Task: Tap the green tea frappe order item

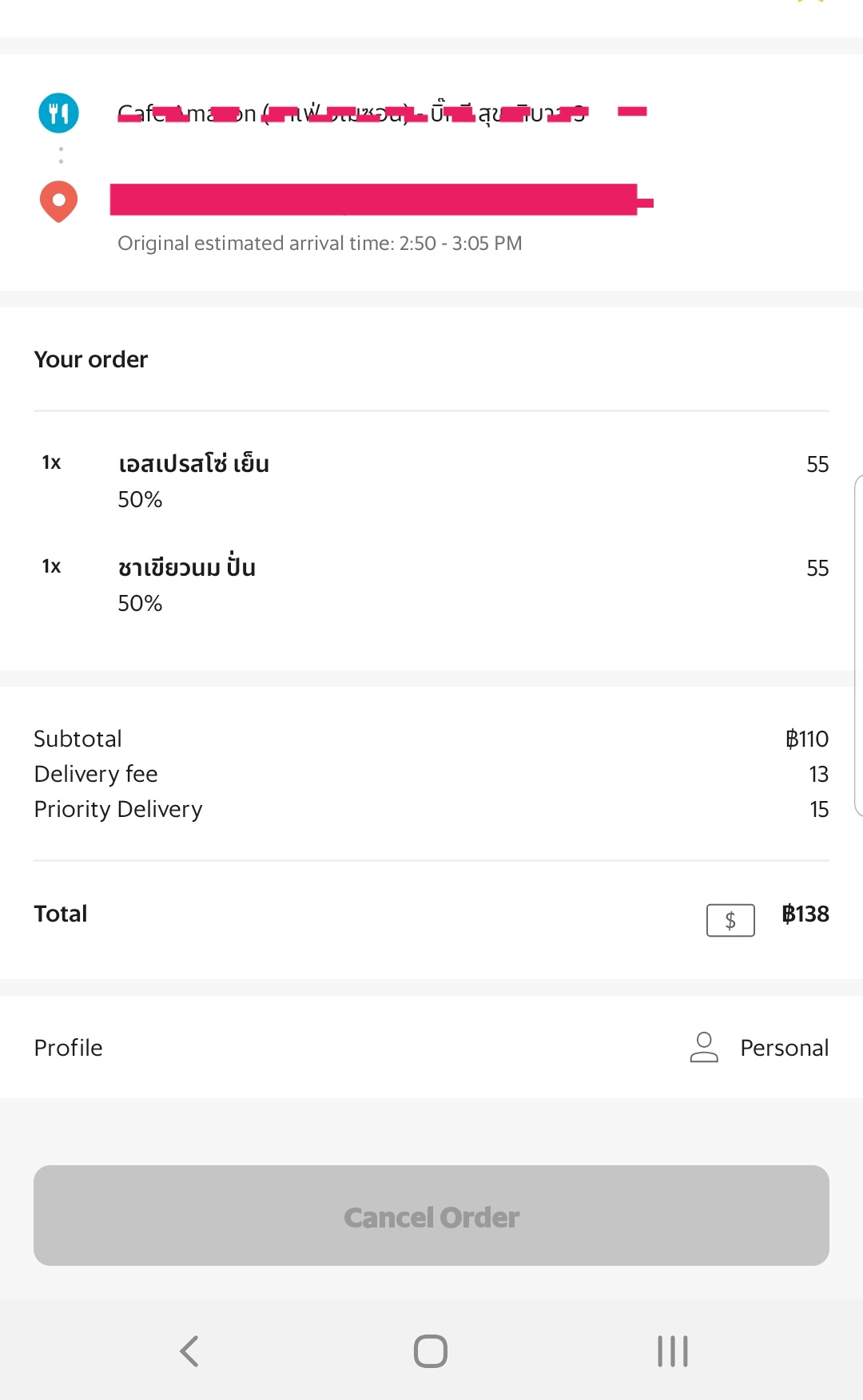Action: tap(431, 583)
